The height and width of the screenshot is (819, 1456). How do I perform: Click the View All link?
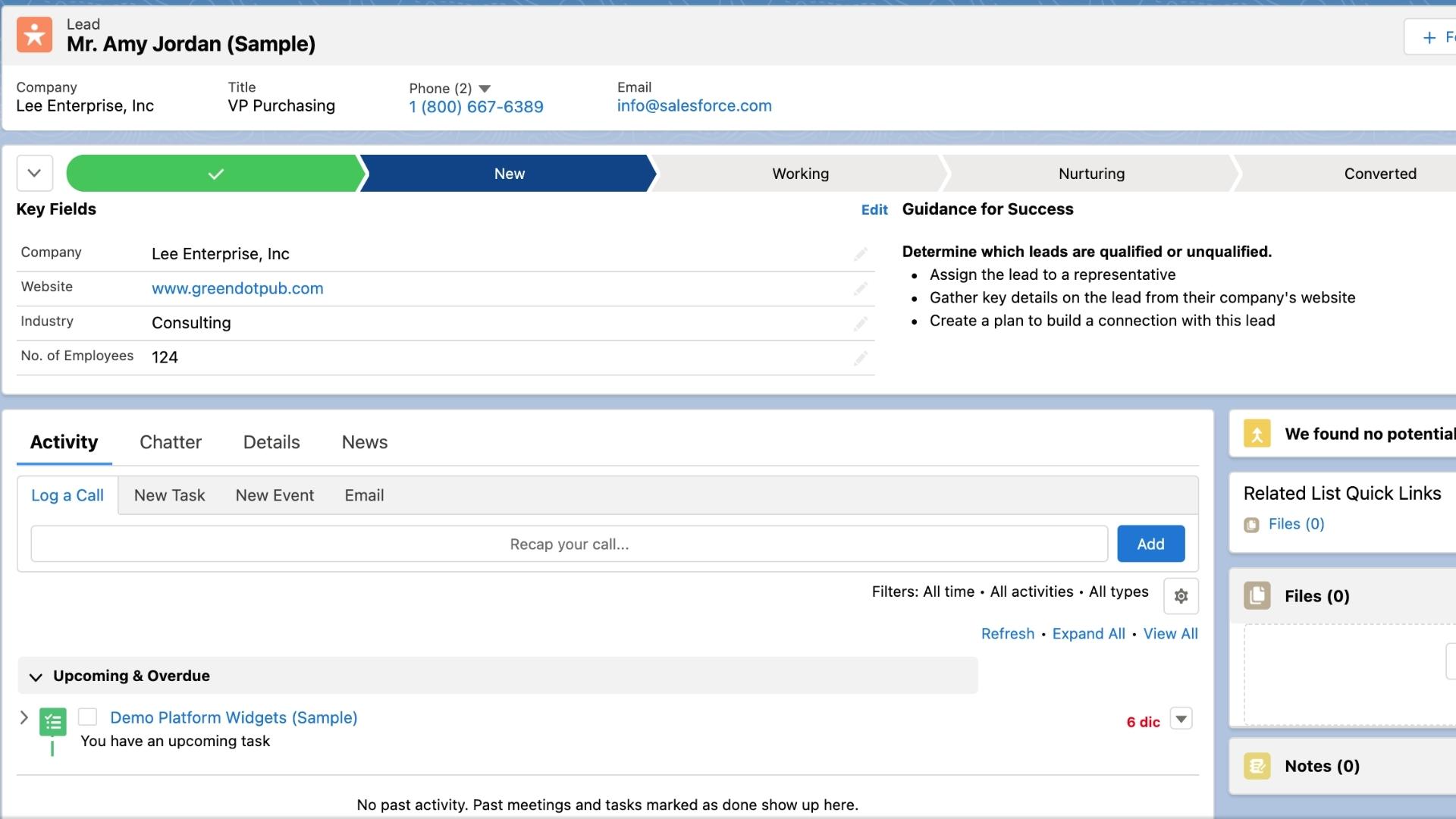(1171, 634)
